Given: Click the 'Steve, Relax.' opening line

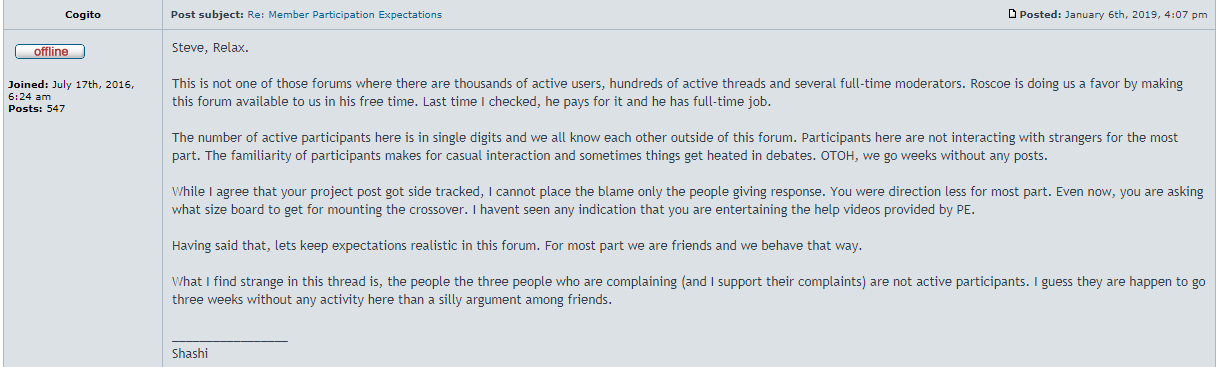Looking at the screenshot, I should click(210, 48).
